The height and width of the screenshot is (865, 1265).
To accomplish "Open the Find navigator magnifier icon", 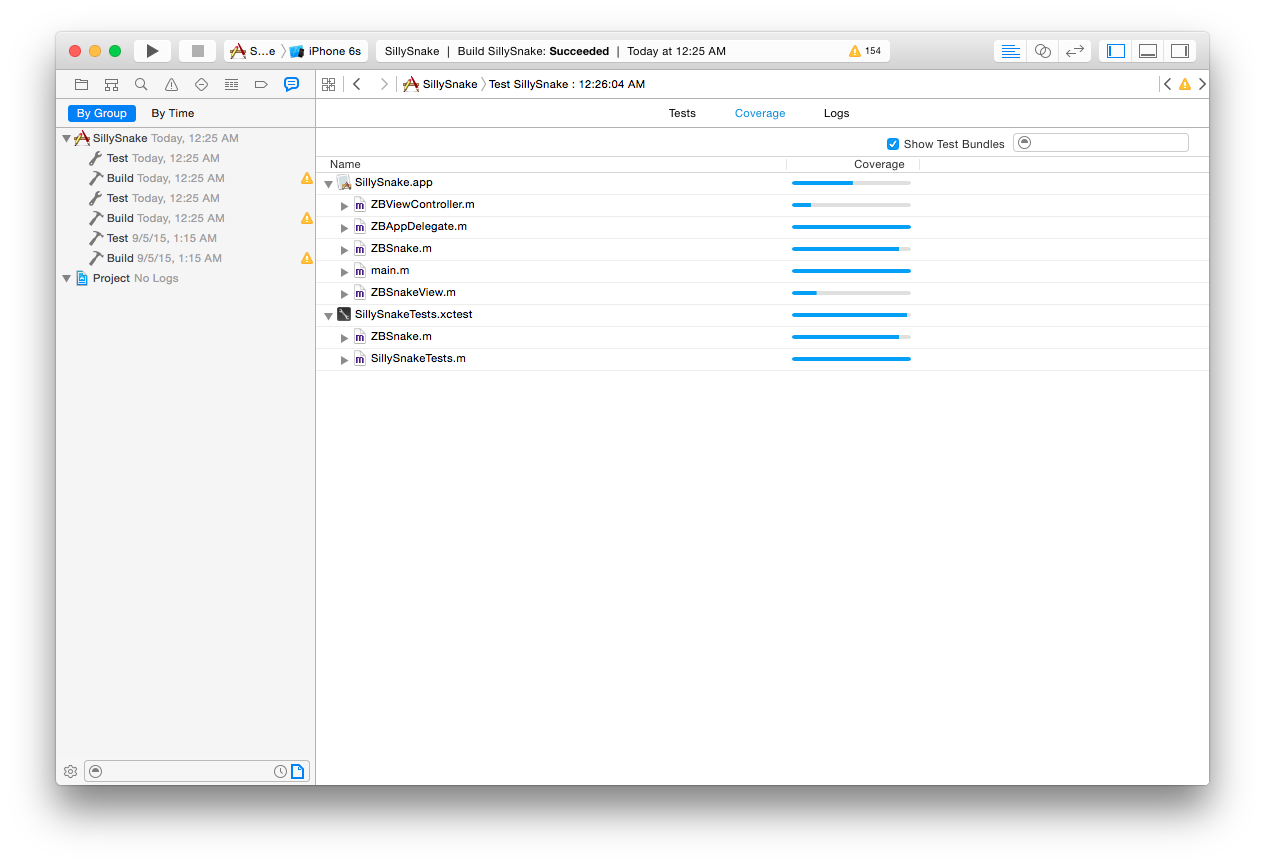I will click(141, 85).
